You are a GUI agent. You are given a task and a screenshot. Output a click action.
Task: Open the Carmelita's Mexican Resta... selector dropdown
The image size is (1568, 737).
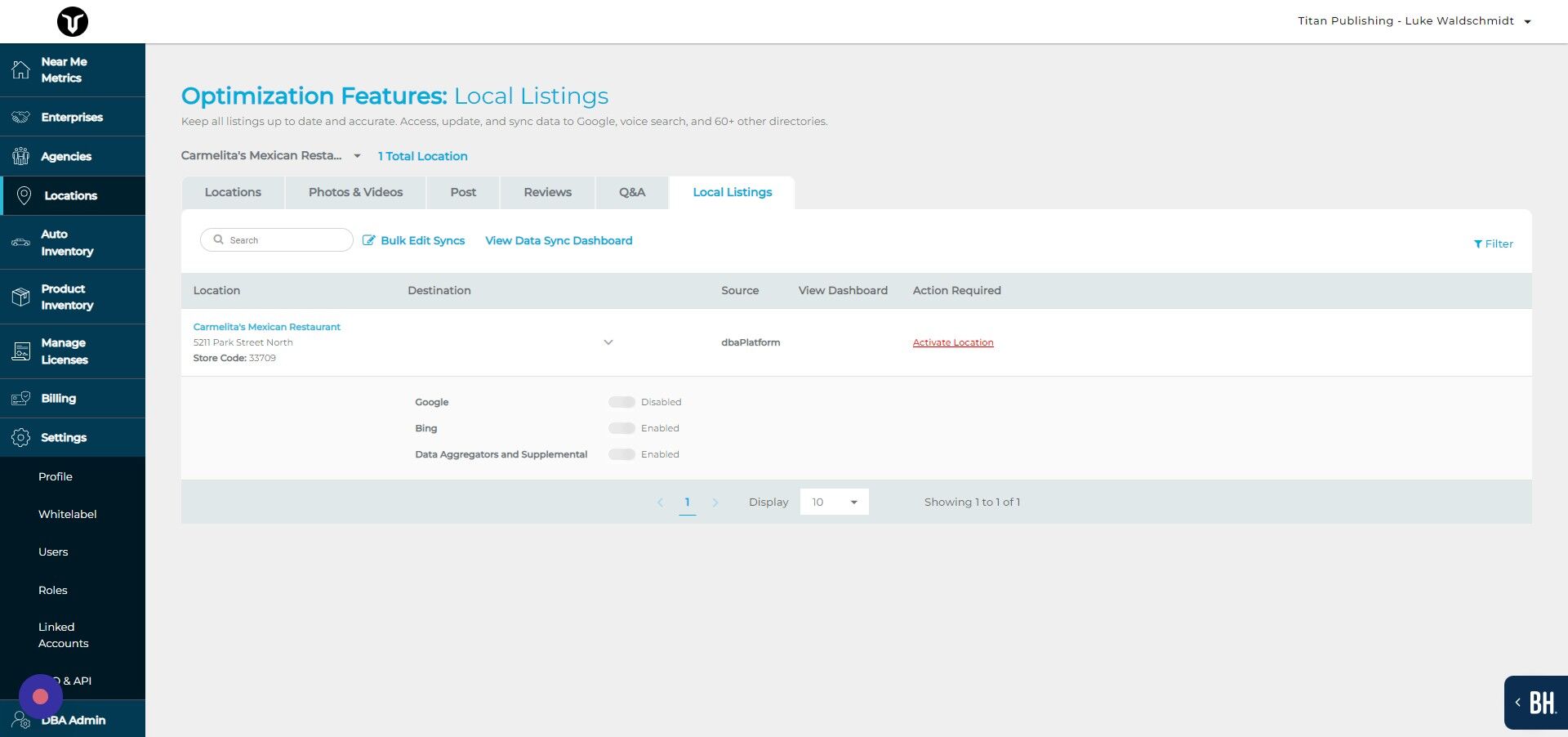pyautogui.click(x=271, y=155)
